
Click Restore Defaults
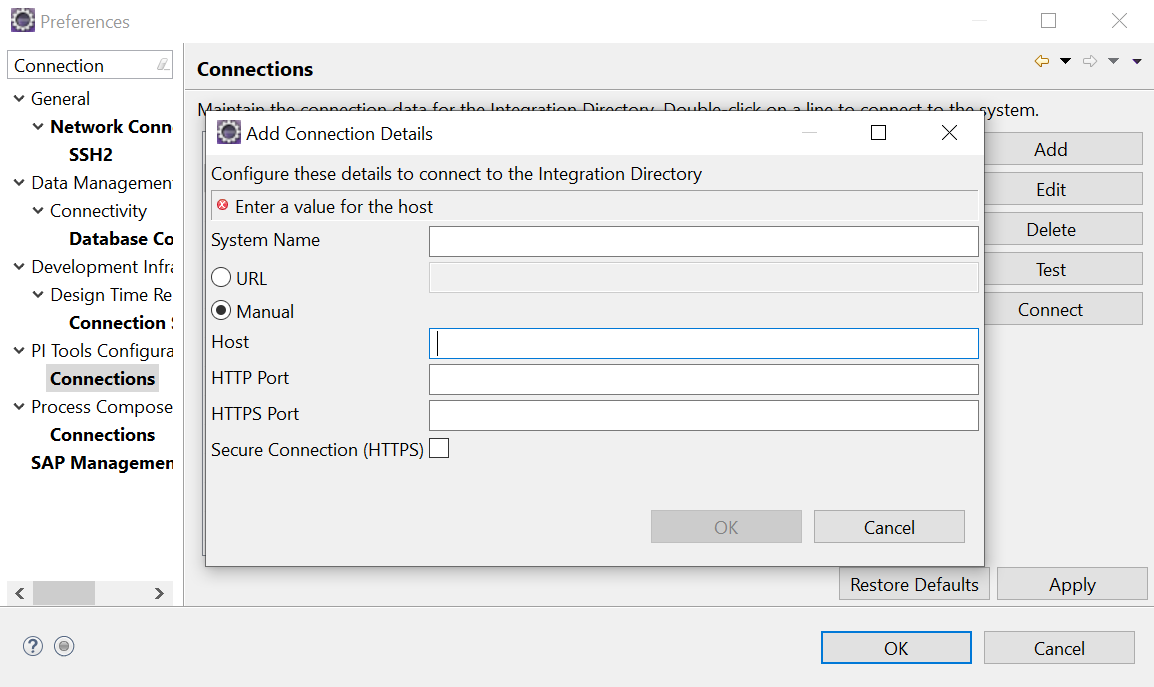point(914,584)
